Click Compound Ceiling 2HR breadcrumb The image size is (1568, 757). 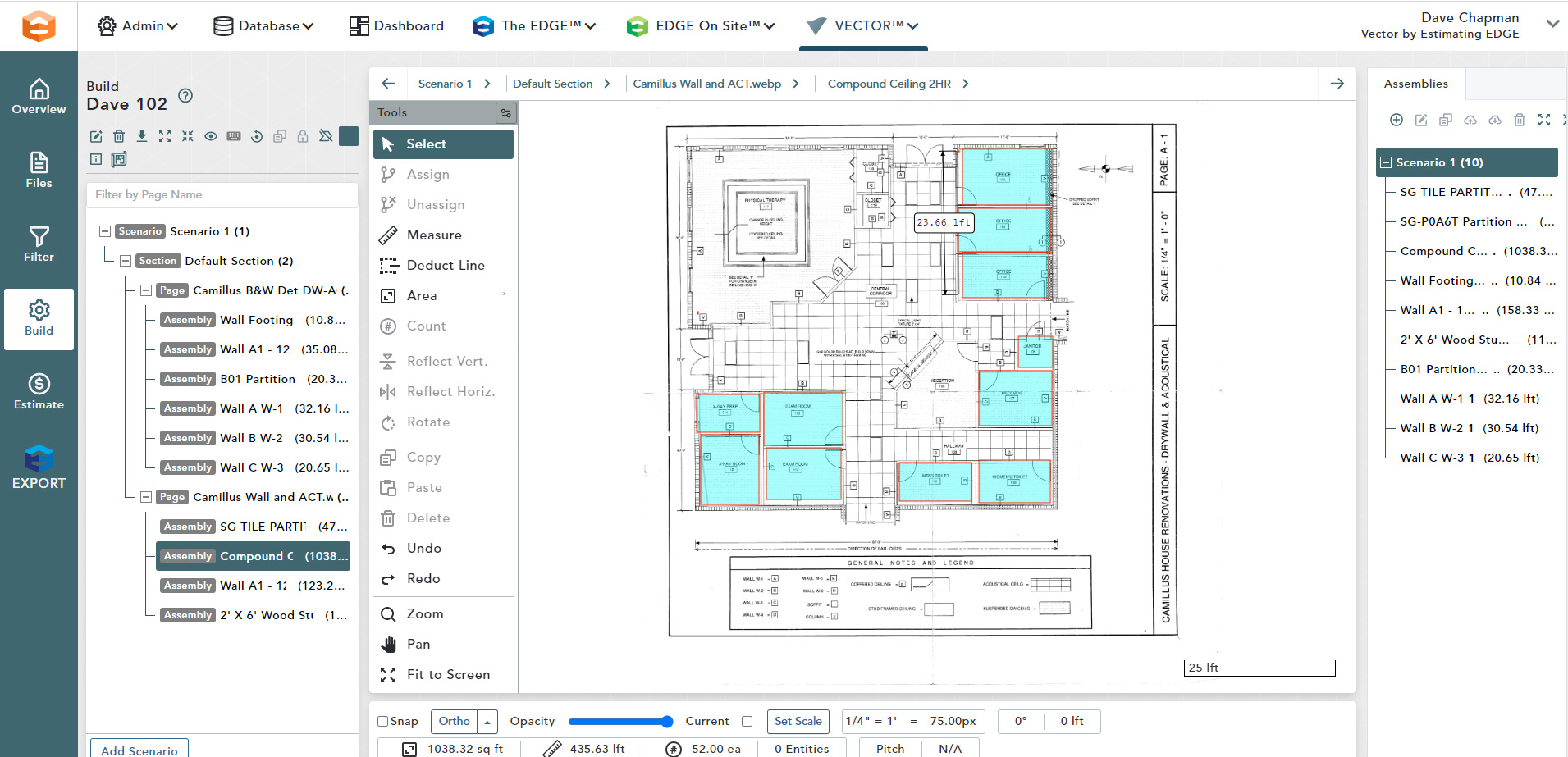tap(889, 84)
